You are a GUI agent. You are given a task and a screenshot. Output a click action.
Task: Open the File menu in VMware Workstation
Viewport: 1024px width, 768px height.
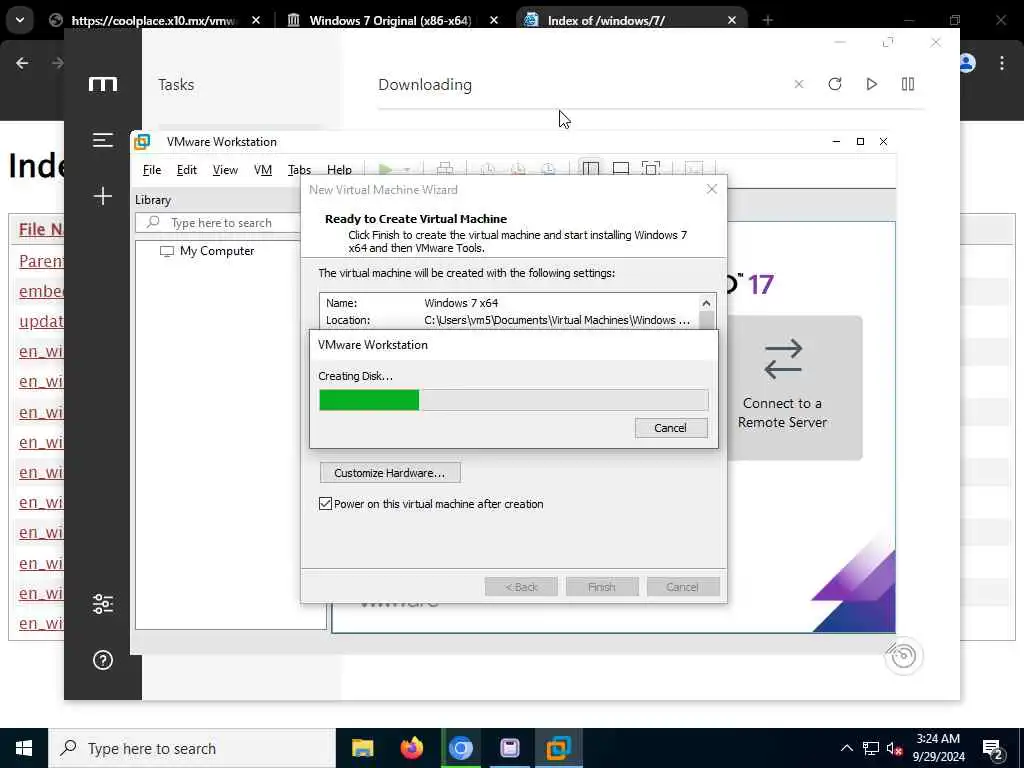point(152,170)
